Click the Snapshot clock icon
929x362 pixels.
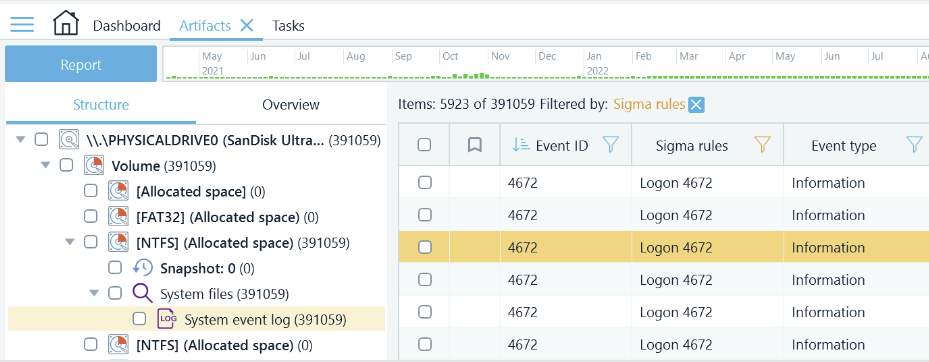[143, 268]
